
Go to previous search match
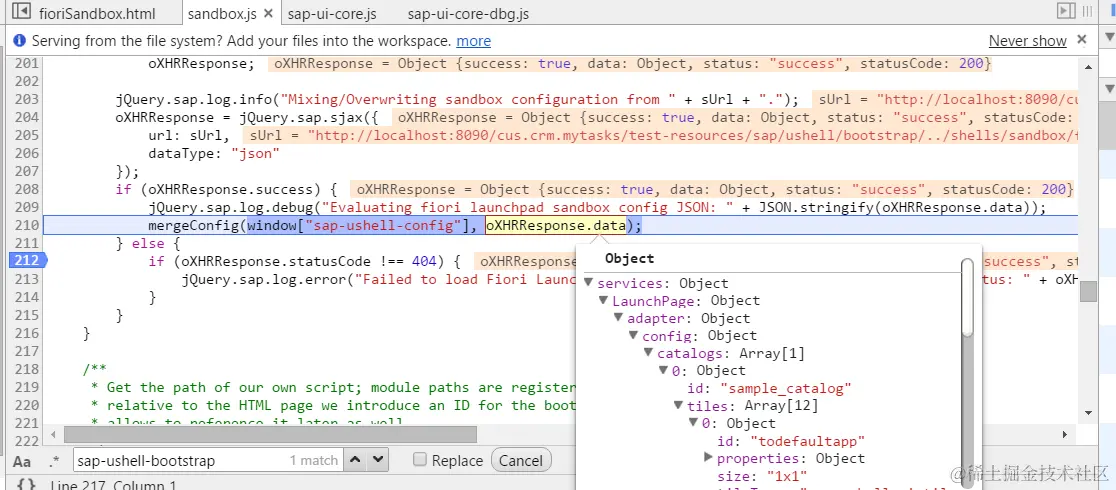pos(357,460)
